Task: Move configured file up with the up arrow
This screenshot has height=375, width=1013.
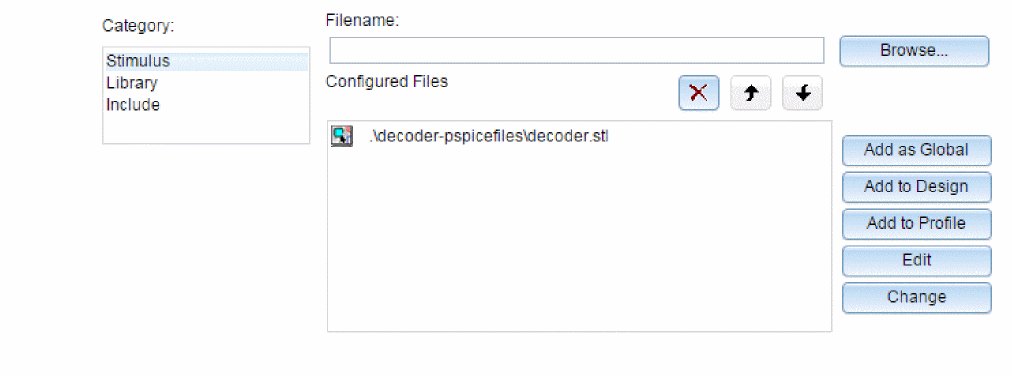Action: [x=751, y=93]
